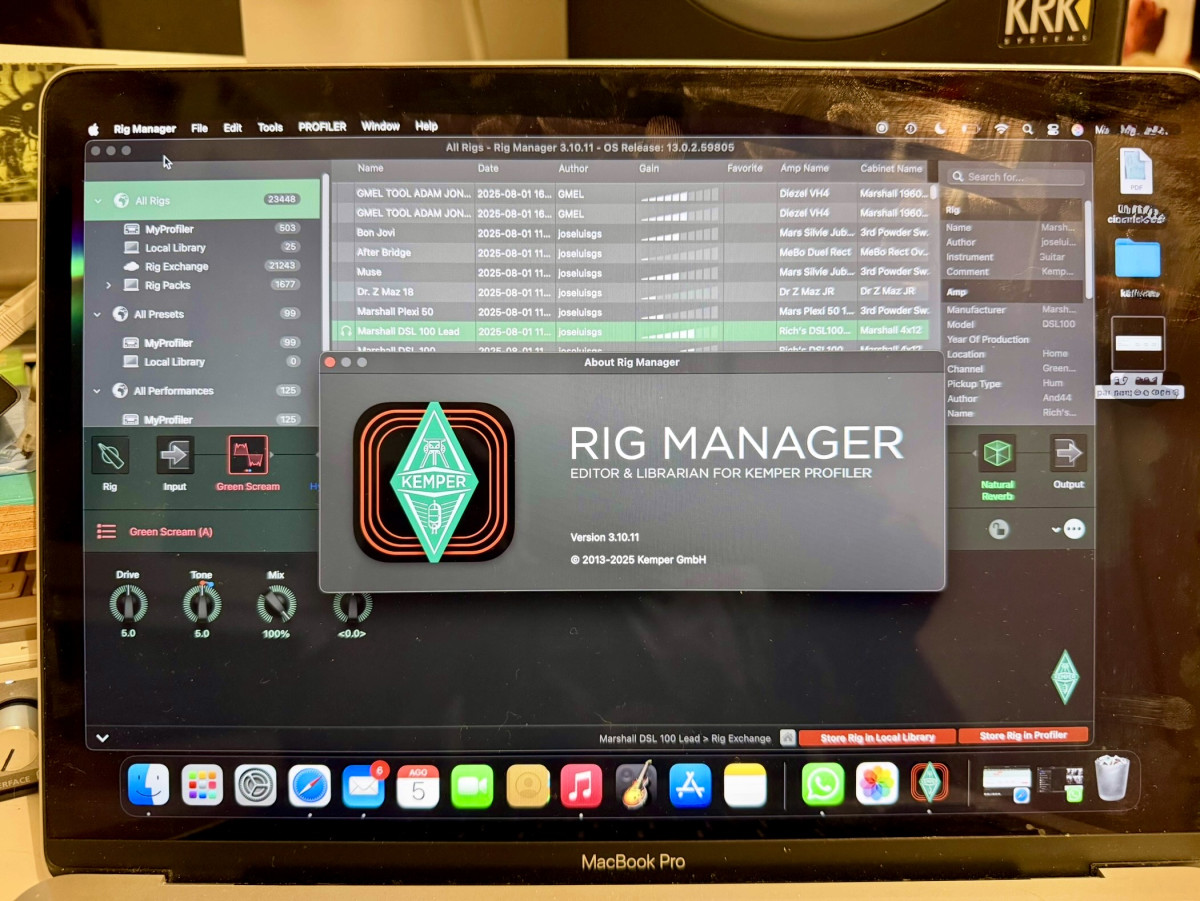This screenshot has width=1200, height=901.
Task: Collapse the All Rigs tree section
Action: [x=98, y=201]
